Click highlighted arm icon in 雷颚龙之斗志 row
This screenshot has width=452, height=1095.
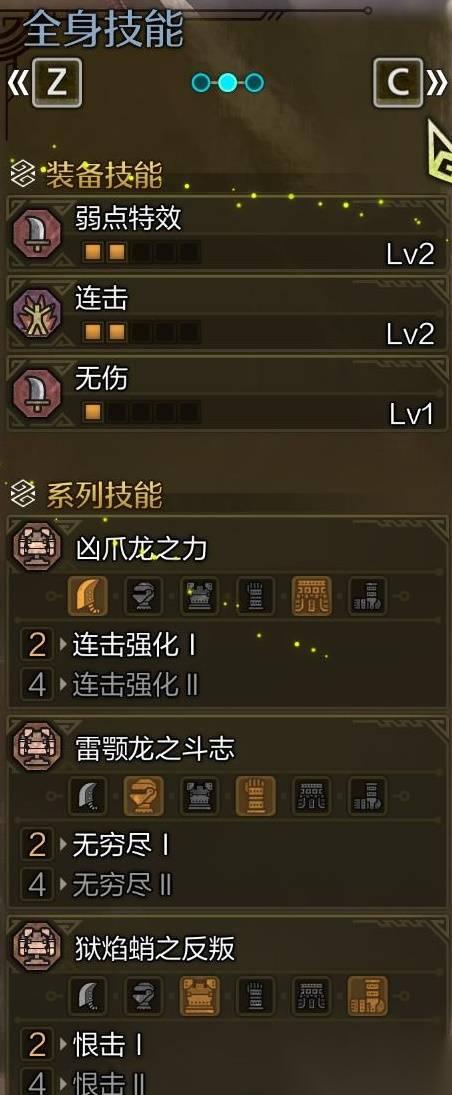pos(256,796)
